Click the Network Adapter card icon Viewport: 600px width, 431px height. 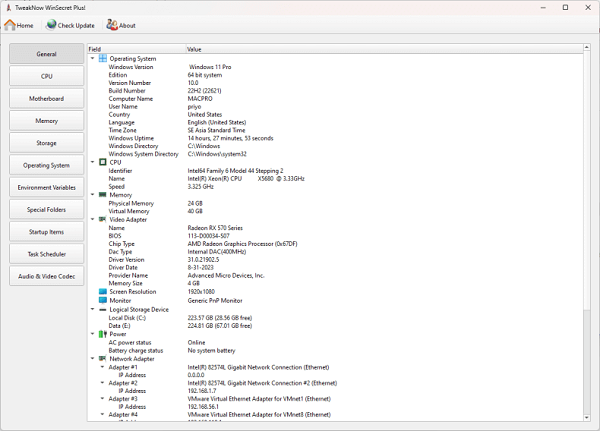point(103,359)
